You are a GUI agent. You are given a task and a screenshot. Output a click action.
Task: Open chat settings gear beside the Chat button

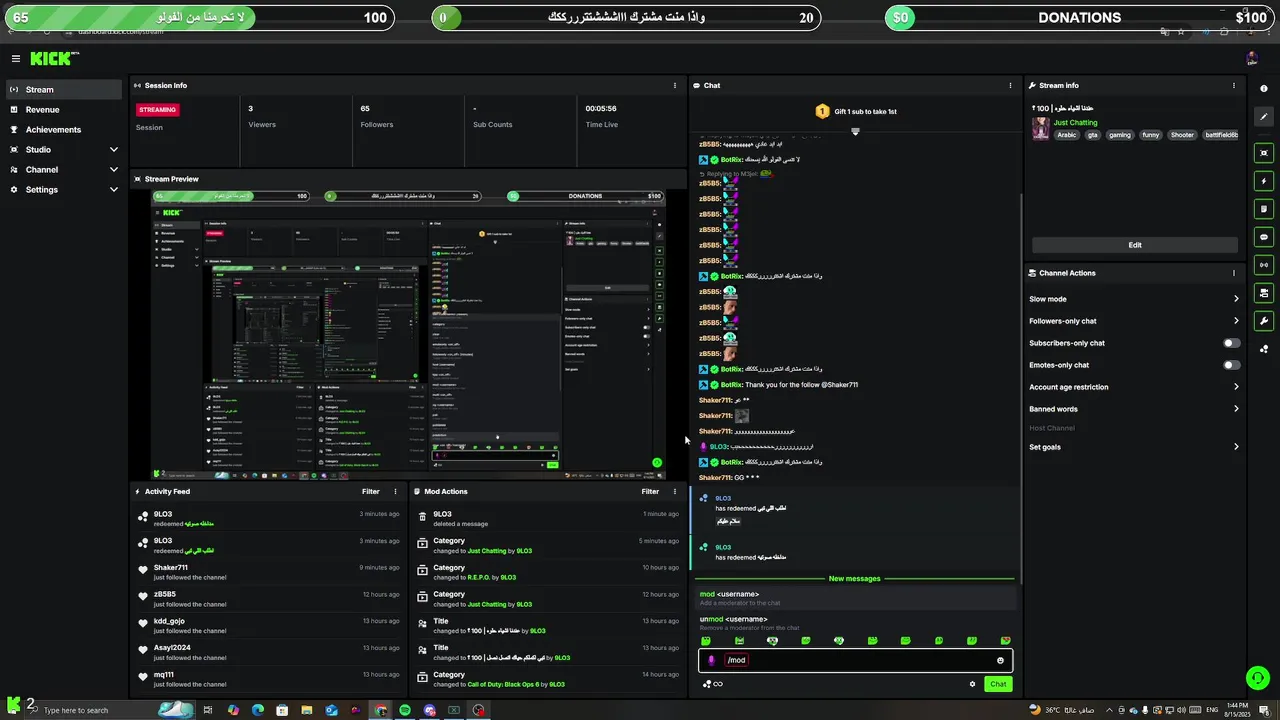[x=972, y=684]
